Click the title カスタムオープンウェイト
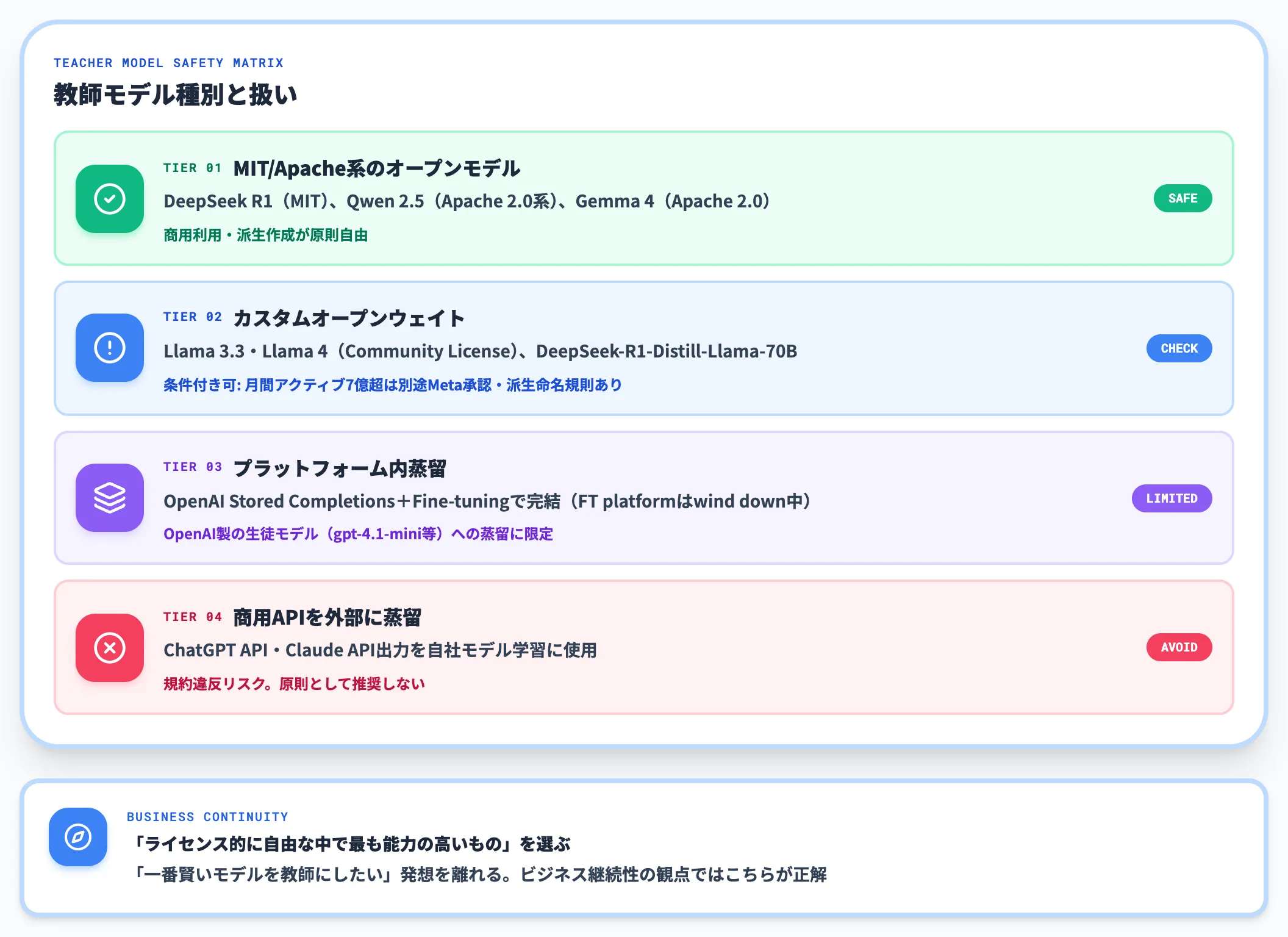The image size is (1288, 937). 349,318
